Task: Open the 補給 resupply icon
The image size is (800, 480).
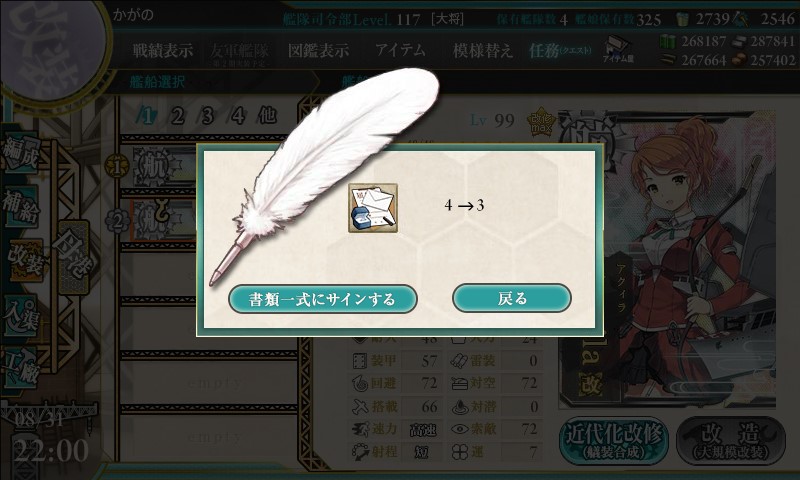Action: (20, 206)
